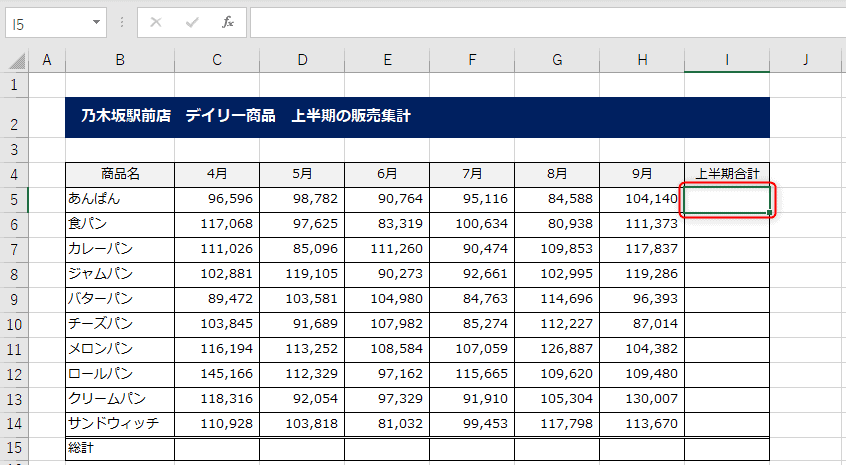This screenshot has height=465, width=846.
Task: Click the cell with value 113,670
Action: (642, 425)
